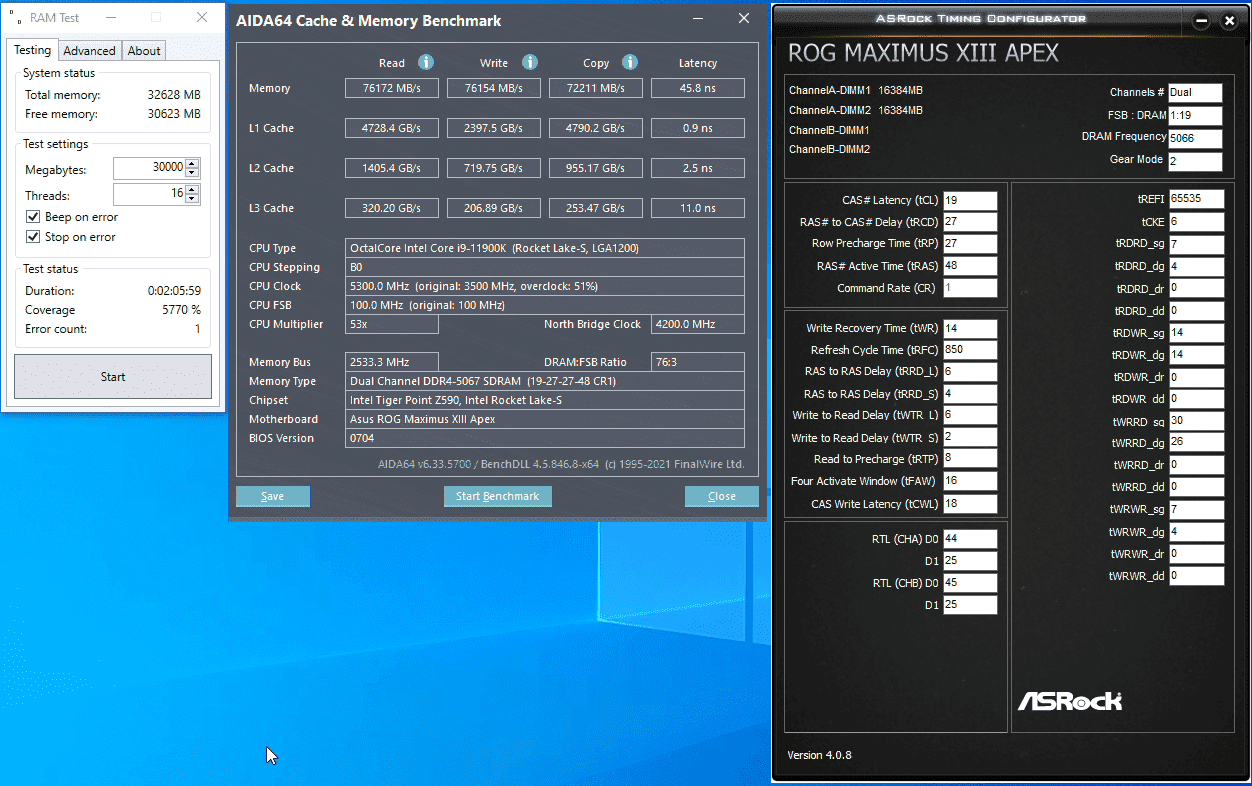This screenshot has width=1252, height=786.
Task: Click the tREFI value field
Action: click(x=1196, y=199)
